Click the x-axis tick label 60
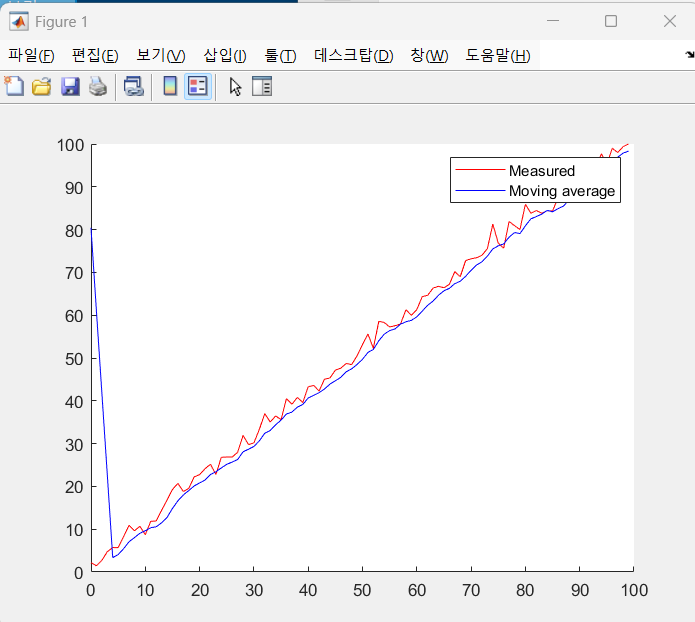This screenshot has height=622, width=695. click(x=417, y=591)
